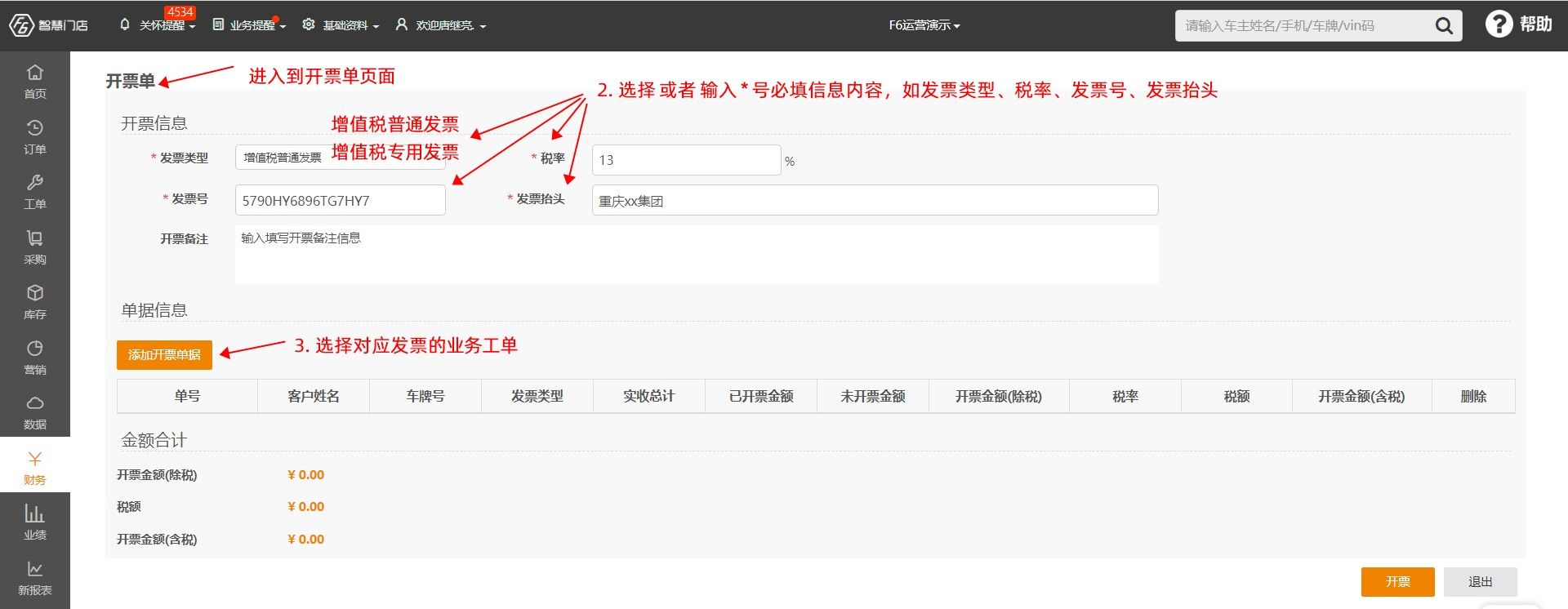Expand the 欢迎唐继亮 user menu
The width and height of the screenshot is (1568, 609).
pyautogui.click(x=441, y=25)
